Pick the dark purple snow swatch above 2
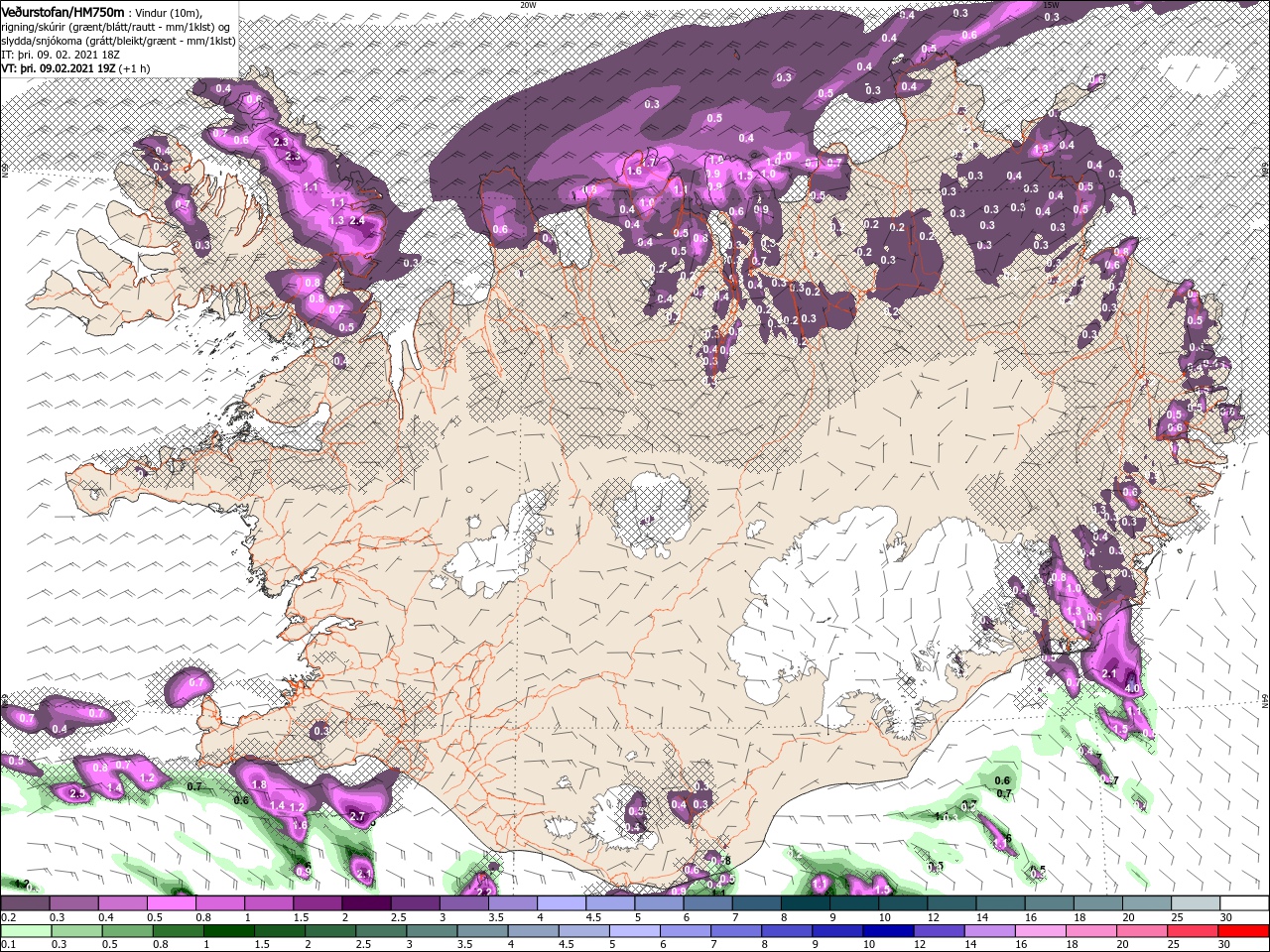This screenshot has height=952, width=1270. (x=366, y=903)
